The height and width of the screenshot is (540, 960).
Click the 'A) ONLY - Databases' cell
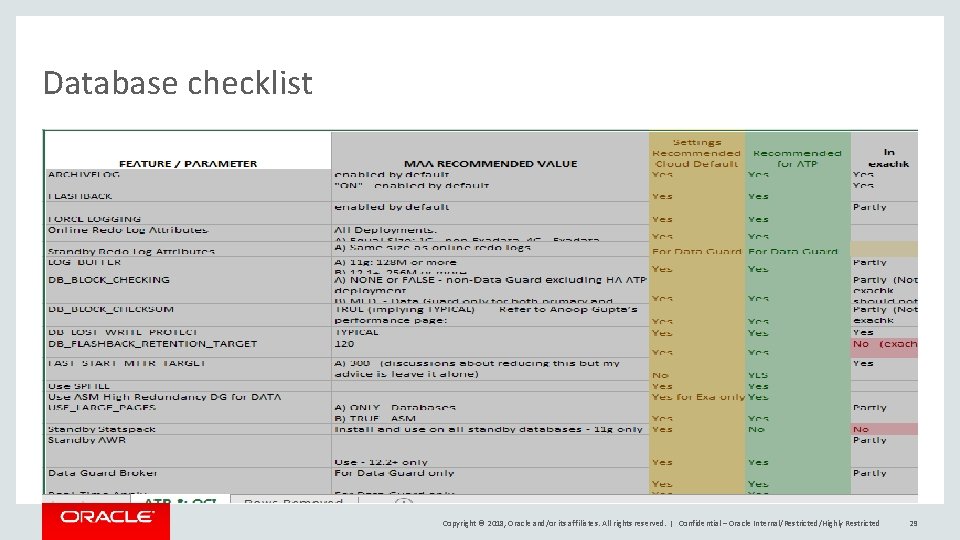point(395,408)
